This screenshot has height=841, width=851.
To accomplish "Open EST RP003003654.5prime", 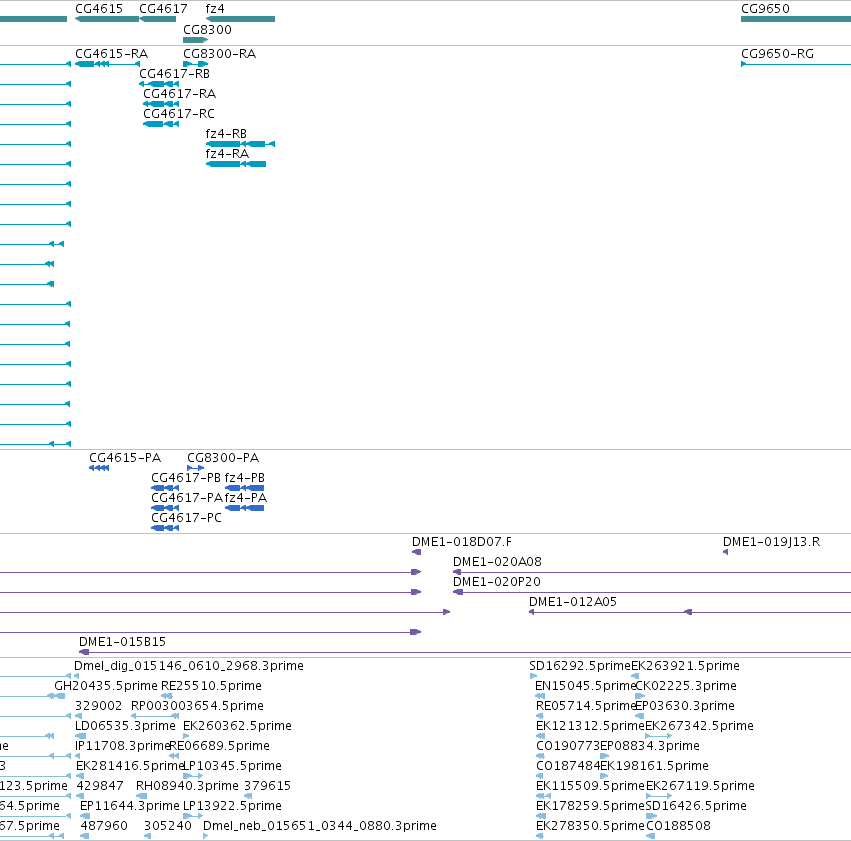I will tap(197, 706).
